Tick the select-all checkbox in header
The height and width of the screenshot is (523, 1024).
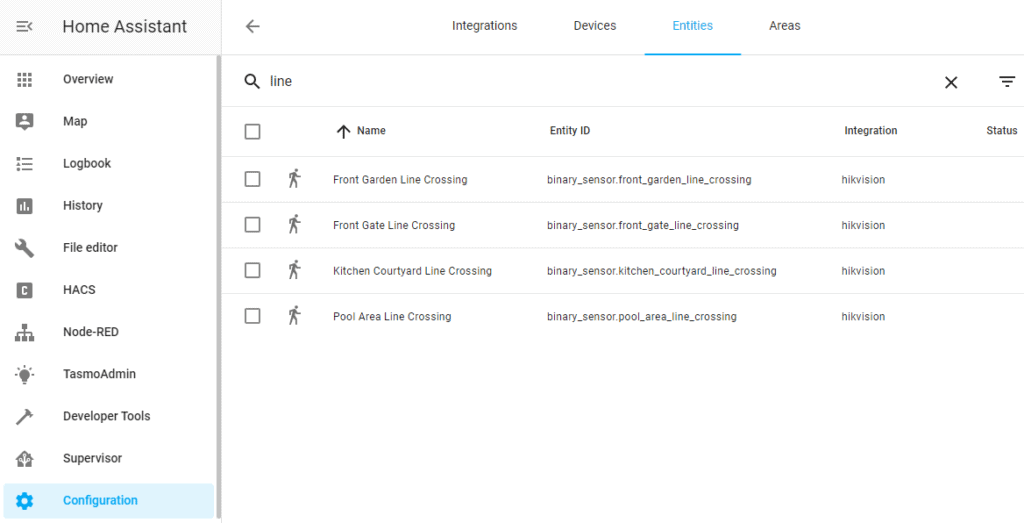click(x=253, y=132)
